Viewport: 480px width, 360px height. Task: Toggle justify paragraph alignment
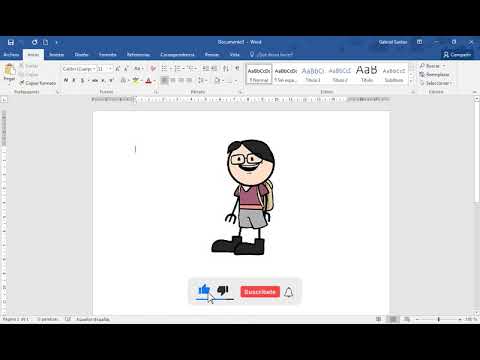tap(189, 80)
